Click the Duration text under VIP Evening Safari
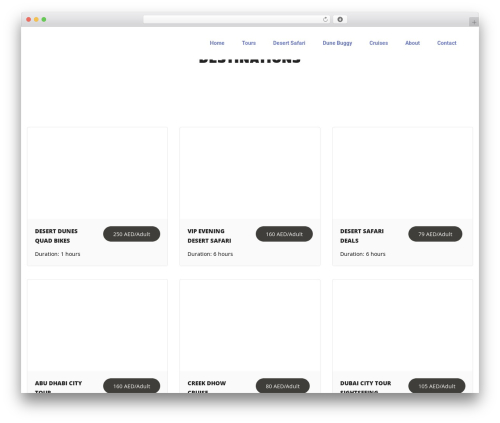Image resolution: width=500 pixels, height=423 pixels. (210, 254)
